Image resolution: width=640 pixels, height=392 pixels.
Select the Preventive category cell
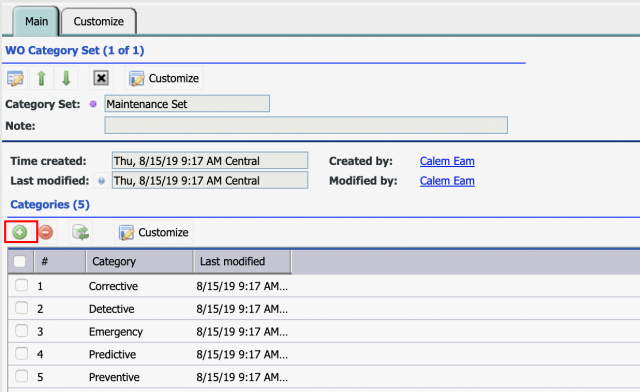click(114, 377)
